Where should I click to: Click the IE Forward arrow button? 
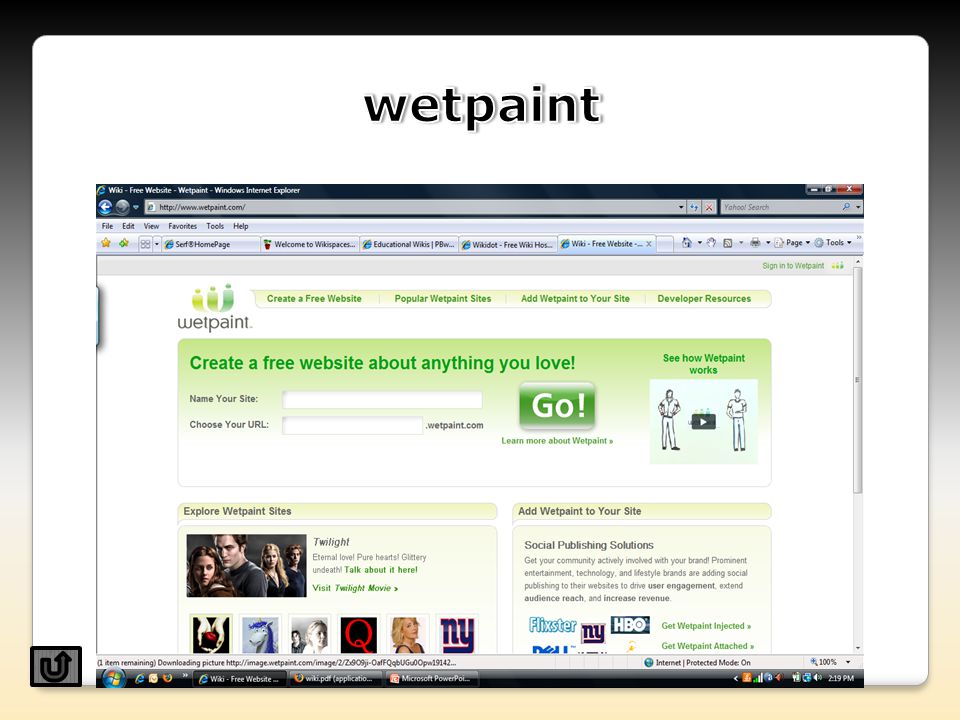pos(122,207)
